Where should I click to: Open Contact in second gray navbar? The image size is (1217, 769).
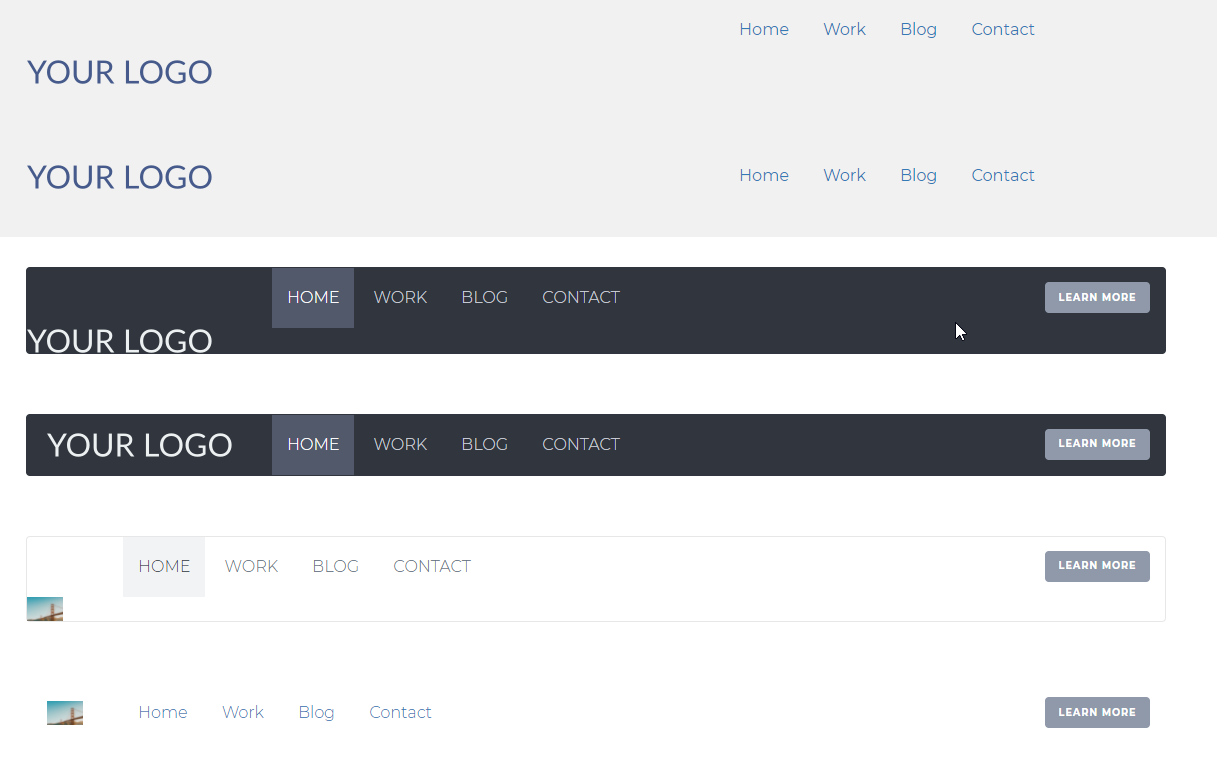tap(1003, 176)
